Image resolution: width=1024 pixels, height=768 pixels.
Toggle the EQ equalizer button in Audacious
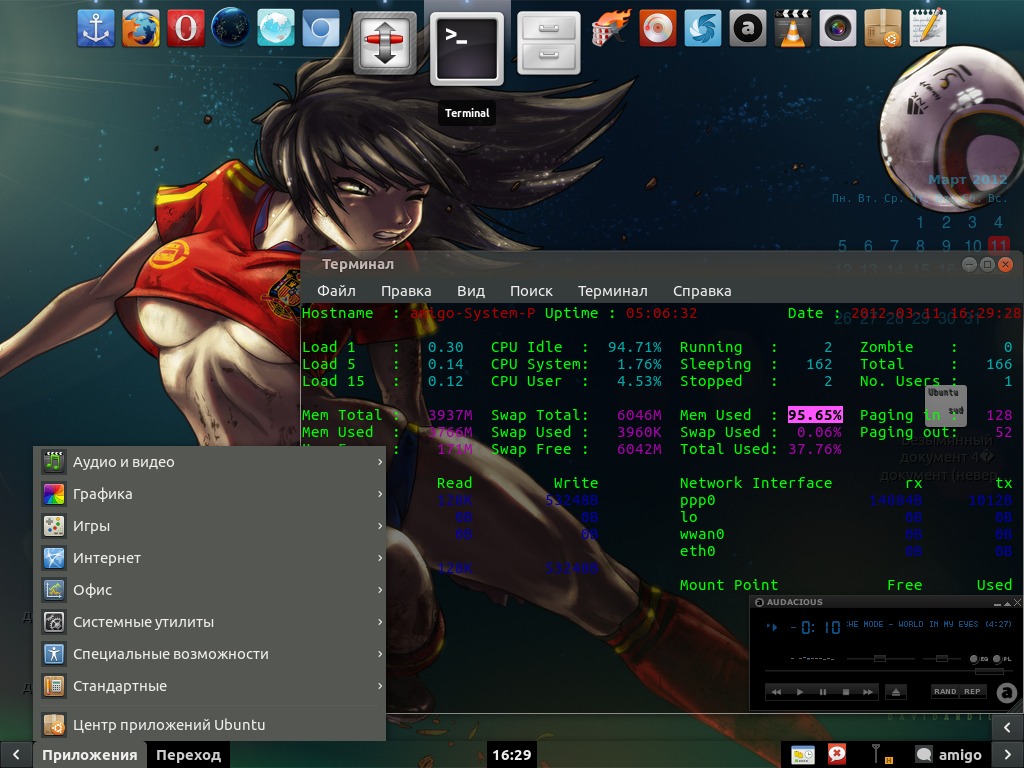980,659
